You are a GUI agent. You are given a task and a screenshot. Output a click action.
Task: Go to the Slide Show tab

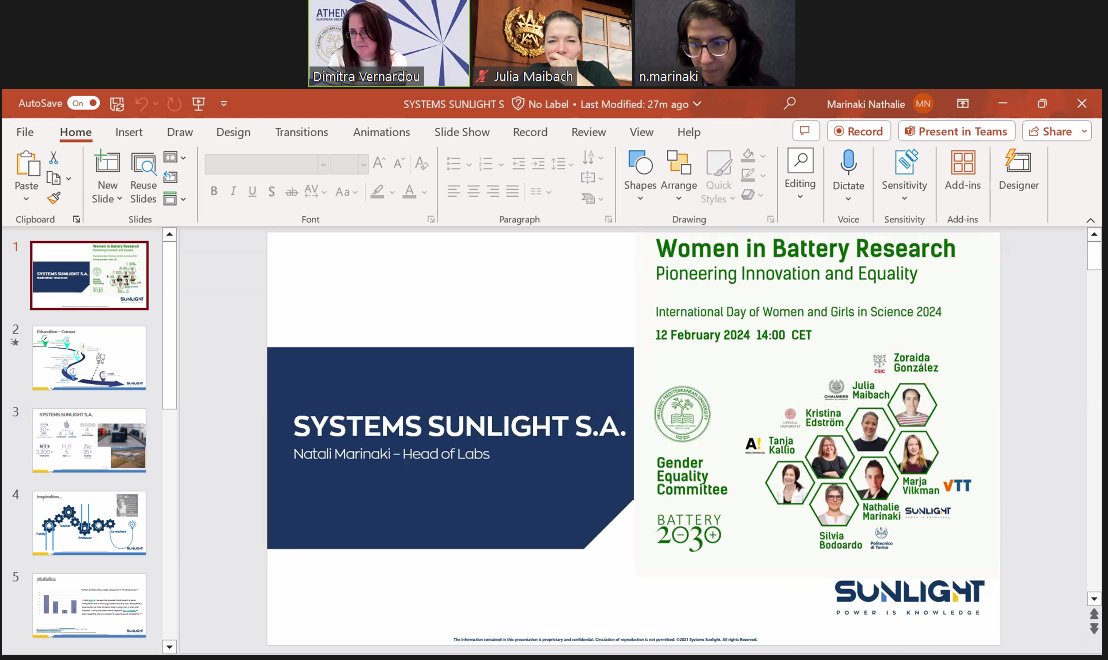point(462,132)
